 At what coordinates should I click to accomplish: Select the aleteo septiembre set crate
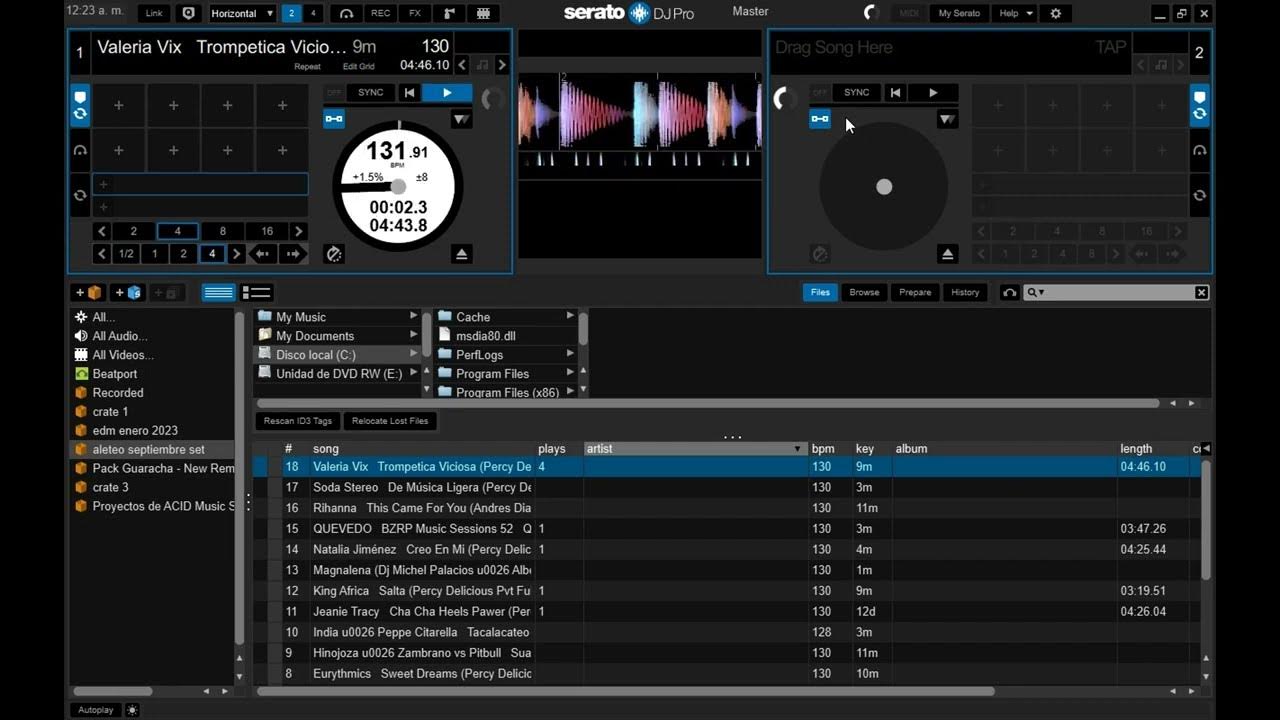pos(153,450)
